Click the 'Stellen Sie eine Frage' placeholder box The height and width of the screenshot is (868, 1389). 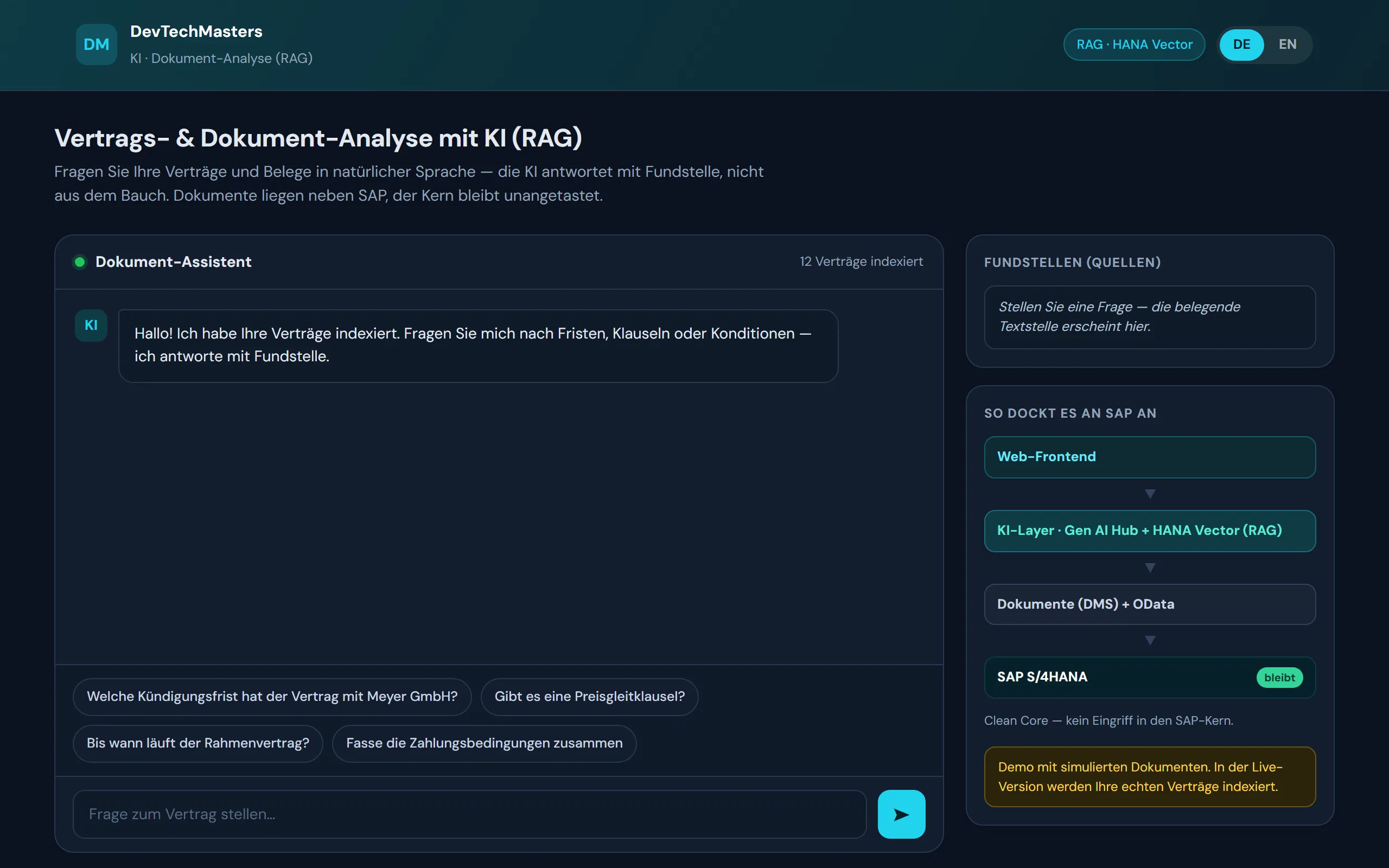(x=1150, y=317)
